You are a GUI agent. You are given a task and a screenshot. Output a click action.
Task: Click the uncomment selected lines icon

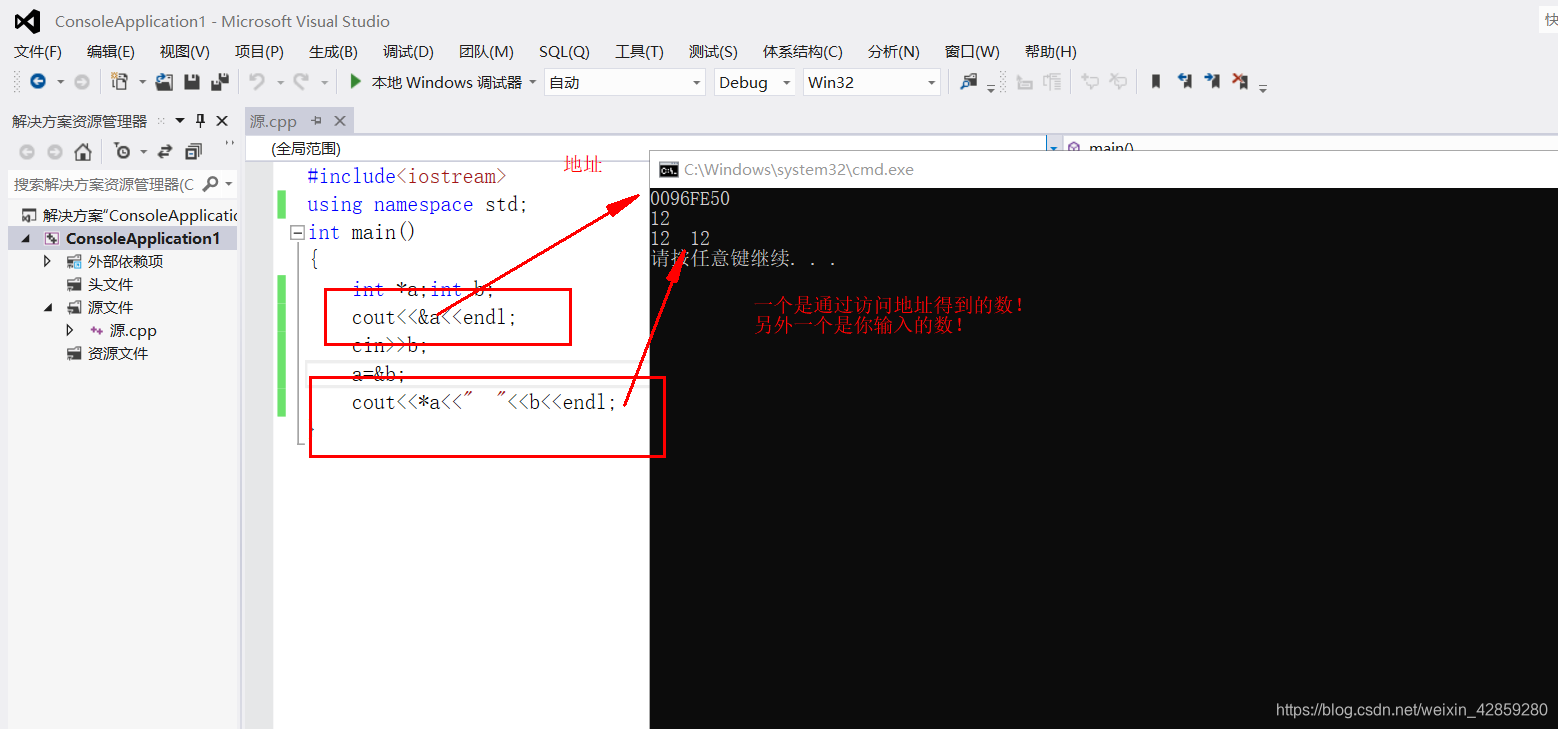1119,82
